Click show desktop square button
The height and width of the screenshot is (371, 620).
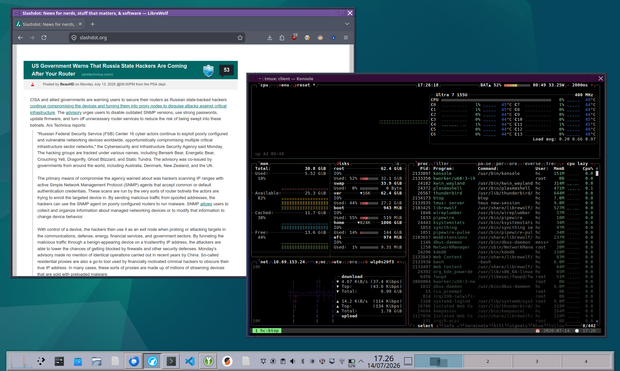(408, 361)
